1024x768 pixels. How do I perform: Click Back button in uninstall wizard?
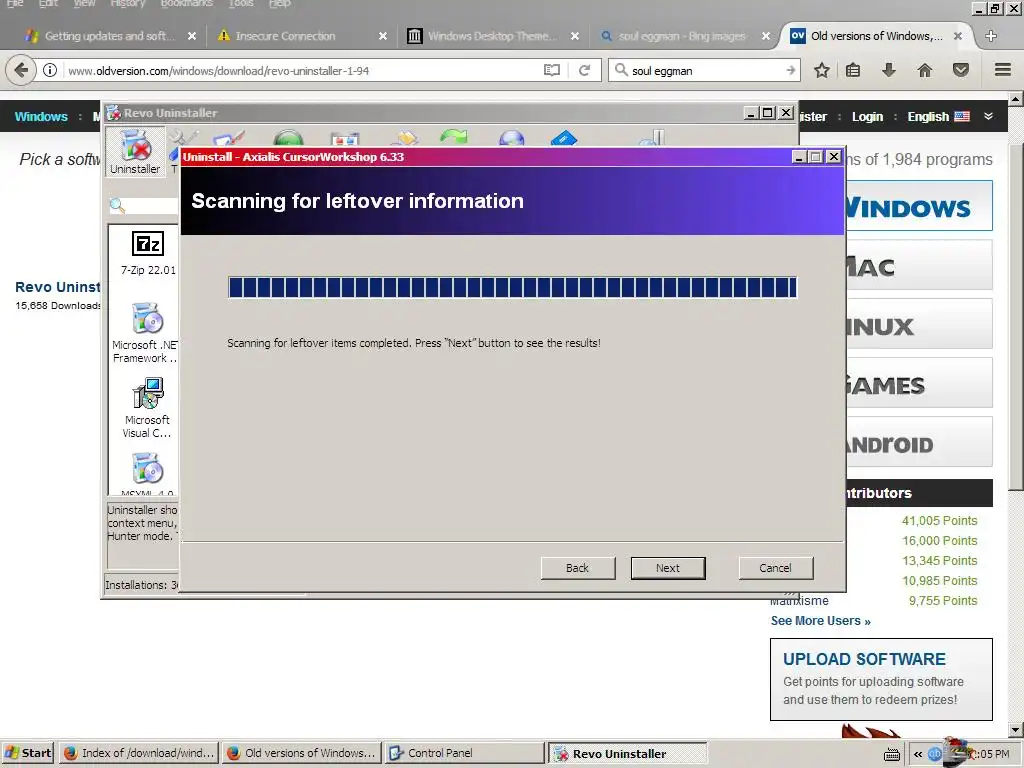coord(577,568)
